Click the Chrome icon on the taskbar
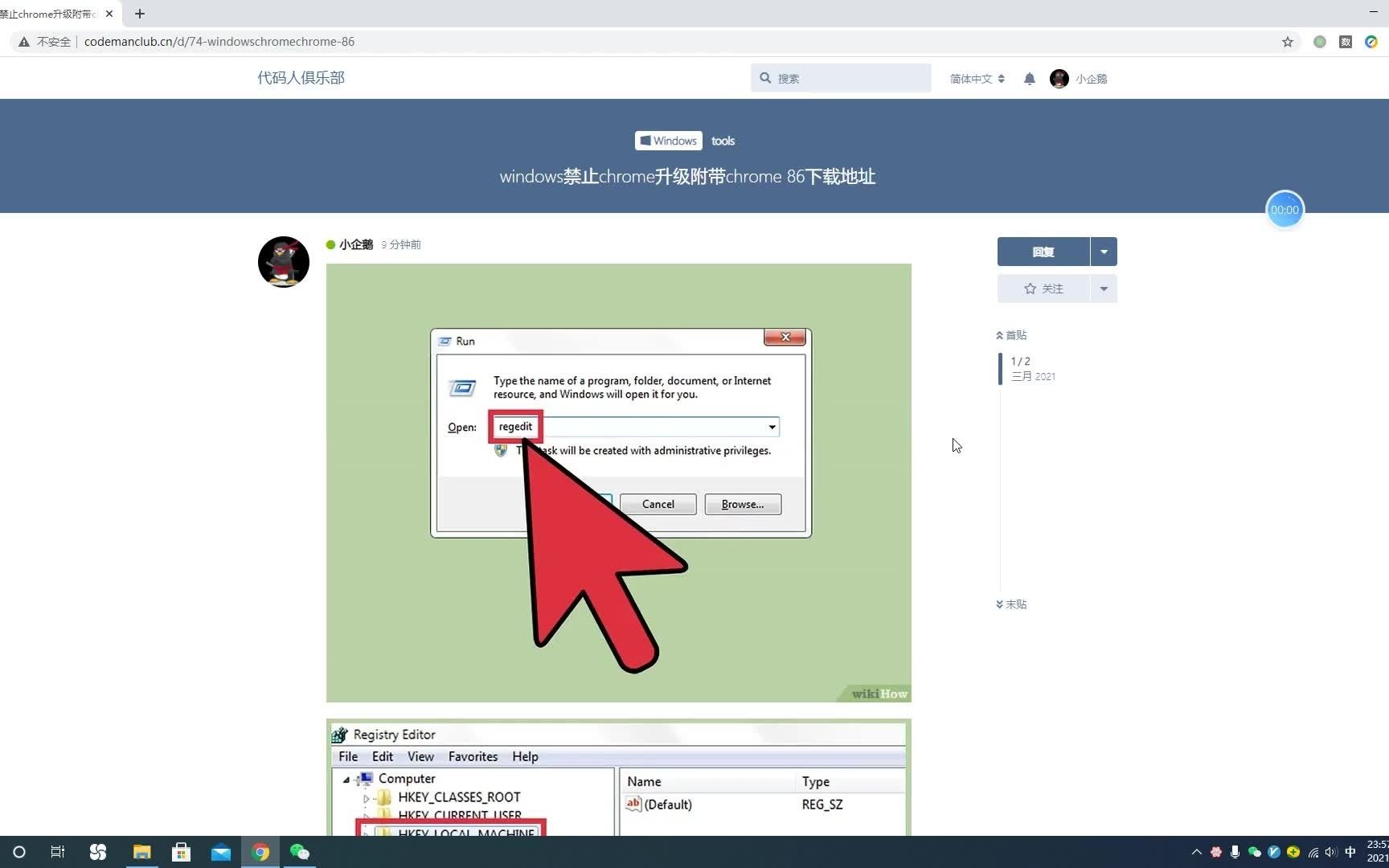 260,852
